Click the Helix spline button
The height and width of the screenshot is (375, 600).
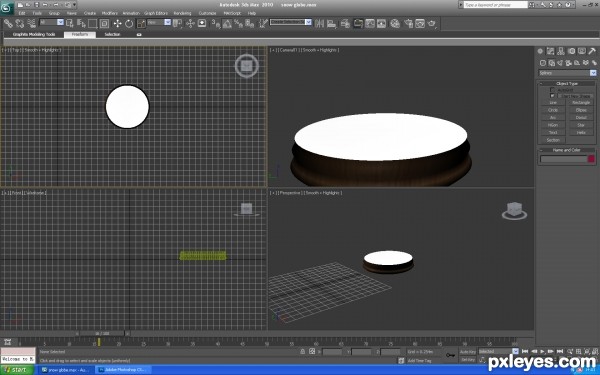pos(581,132)
